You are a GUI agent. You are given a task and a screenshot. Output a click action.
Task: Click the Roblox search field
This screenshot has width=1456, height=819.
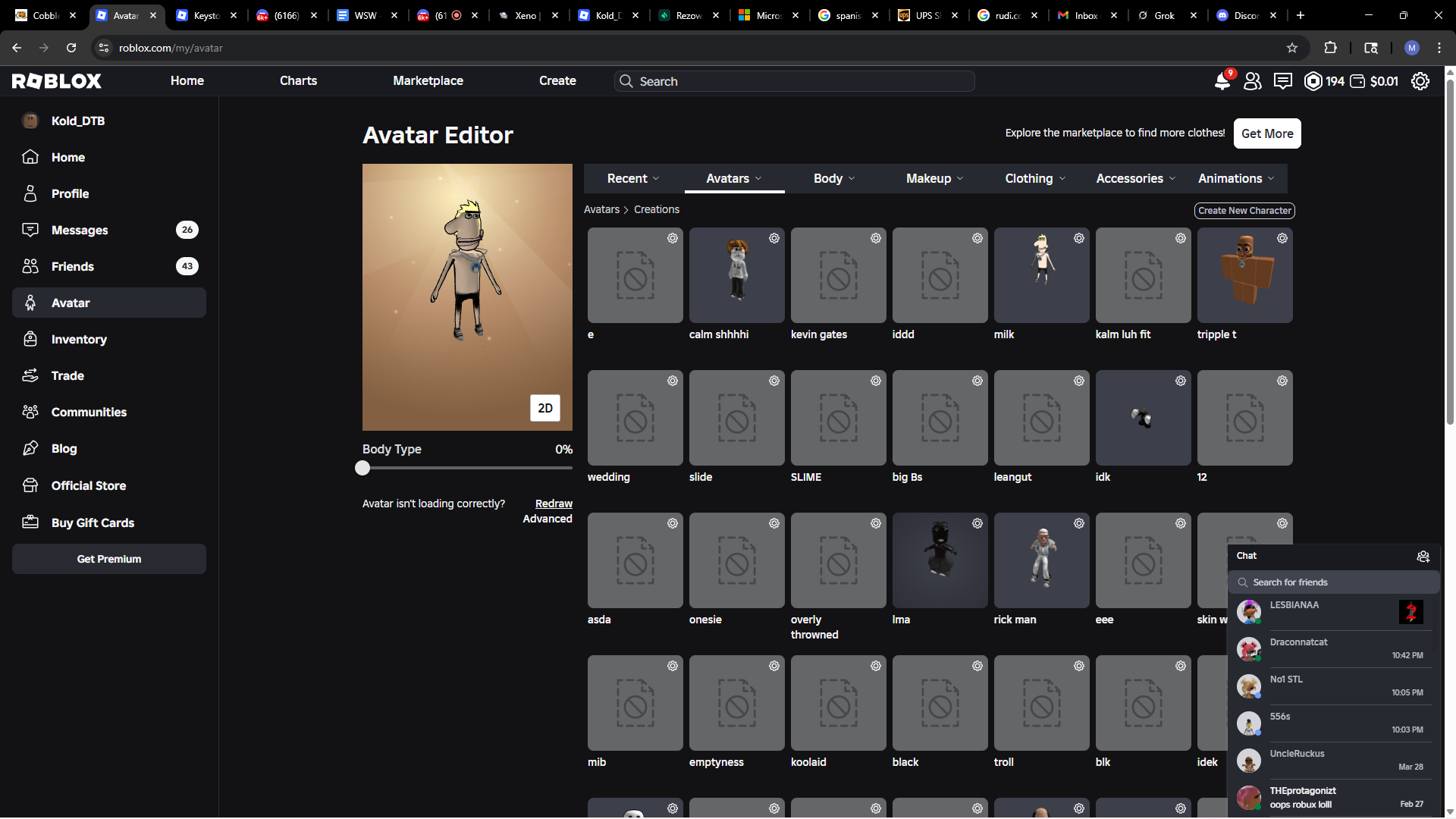tap(794, 81)
